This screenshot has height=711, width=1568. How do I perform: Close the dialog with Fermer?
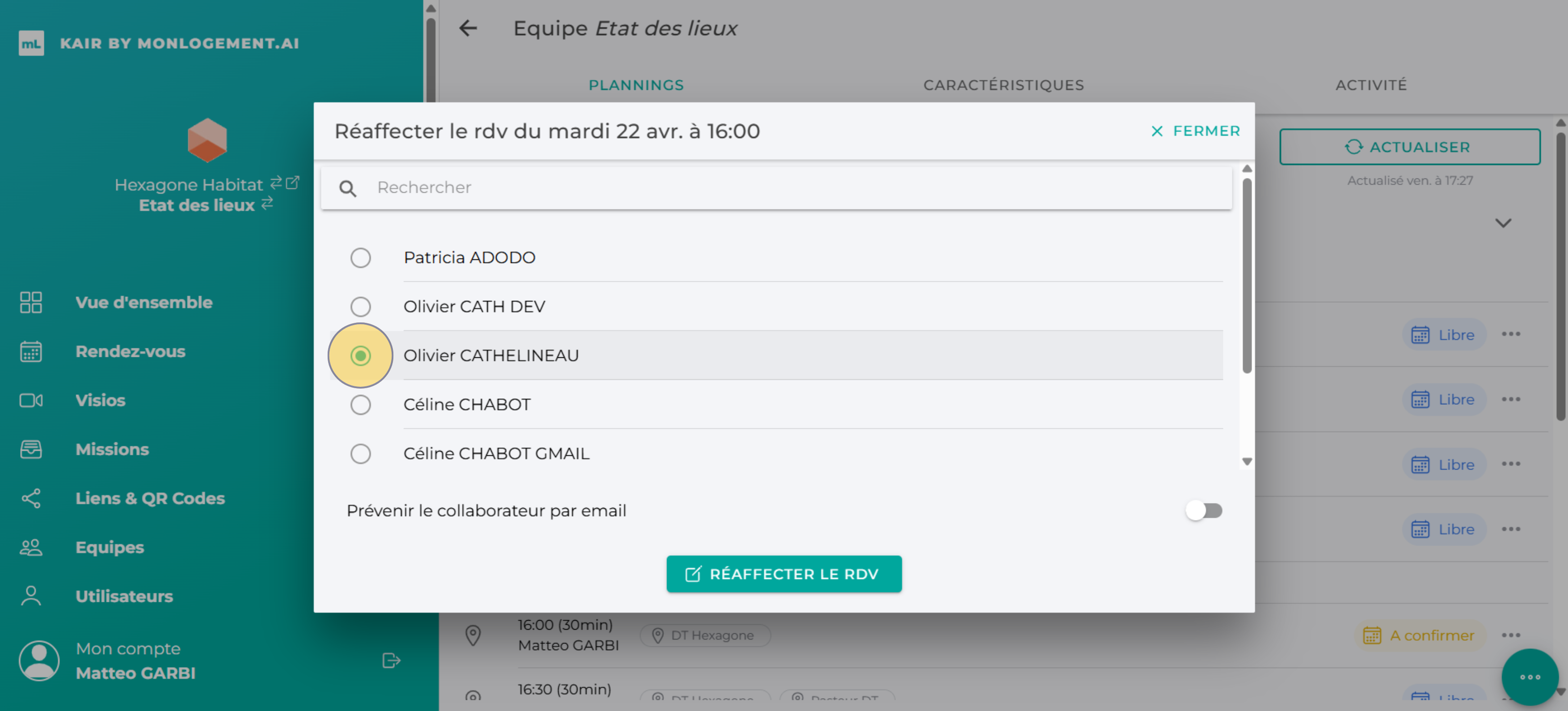pyautogui.click(x=1195, y=131)
